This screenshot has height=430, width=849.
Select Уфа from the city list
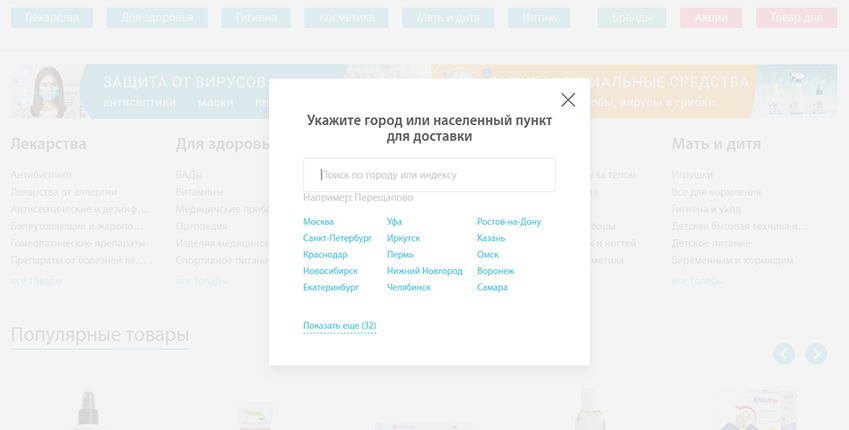coord(394,222)
